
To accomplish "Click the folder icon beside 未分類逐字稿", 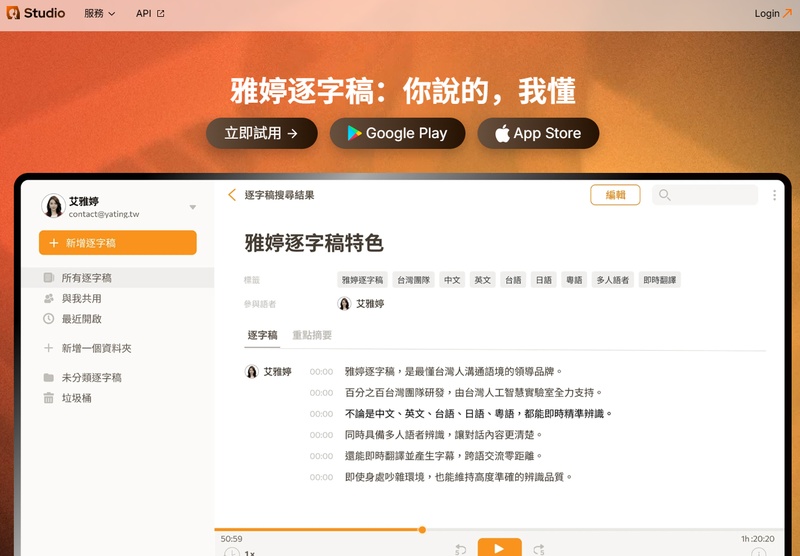I will click(x=48, y=377).
